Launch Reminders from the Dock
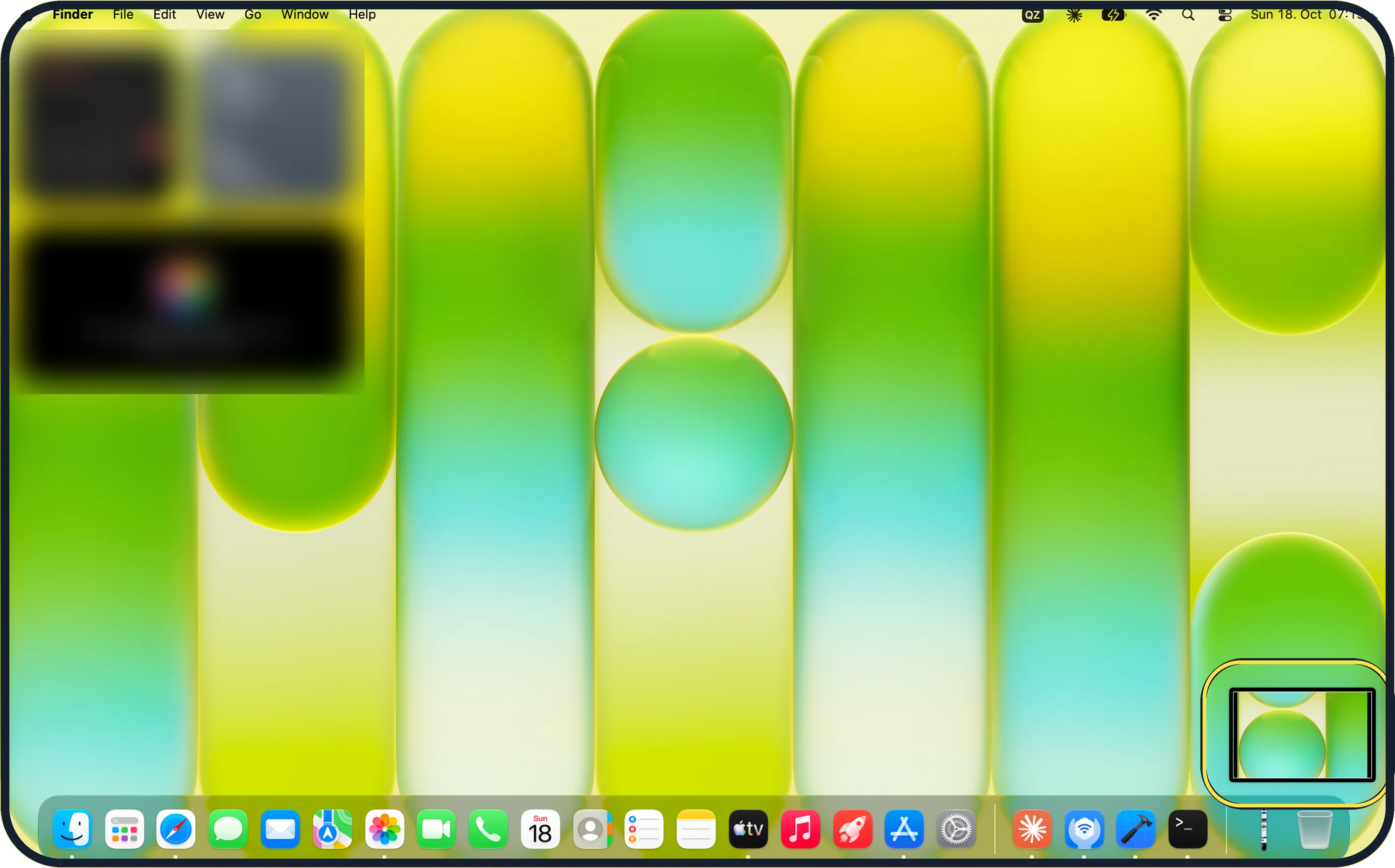The height and width of the screenshot is (868, 1395). click(x=644, y=829)
